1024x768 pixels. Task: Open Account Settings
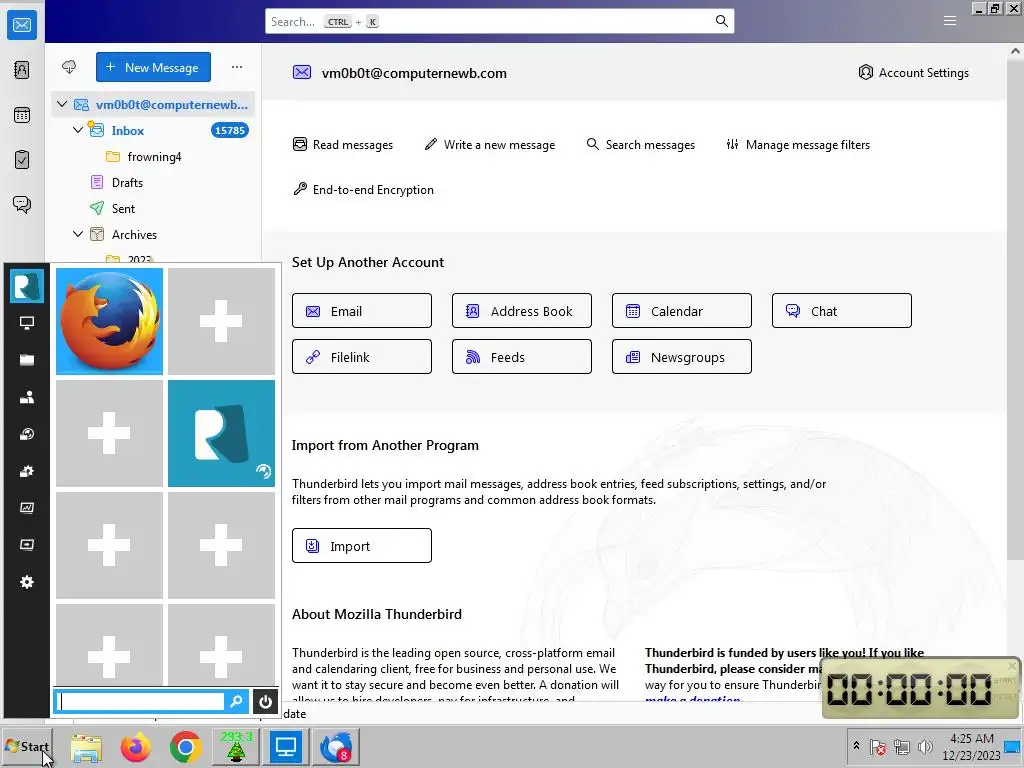click(x=913, y=72)
